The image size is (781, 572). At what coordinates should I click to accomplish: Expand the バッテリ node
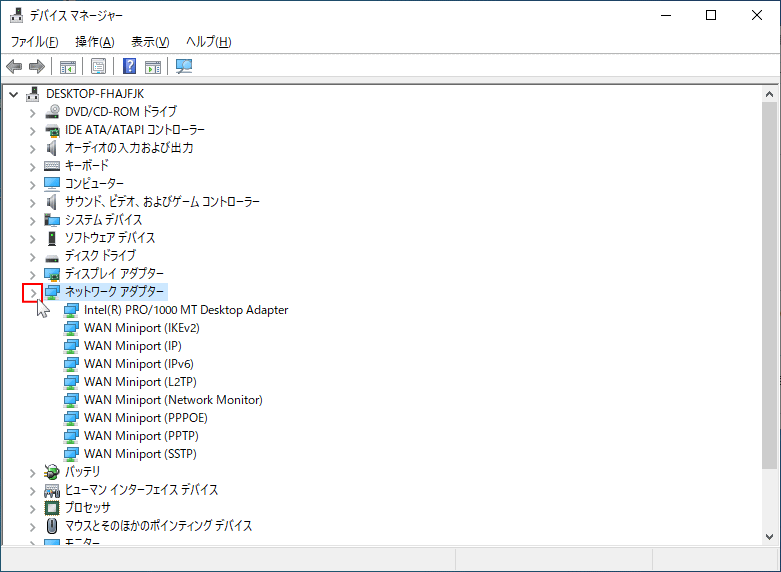click(x=33, y=473)
